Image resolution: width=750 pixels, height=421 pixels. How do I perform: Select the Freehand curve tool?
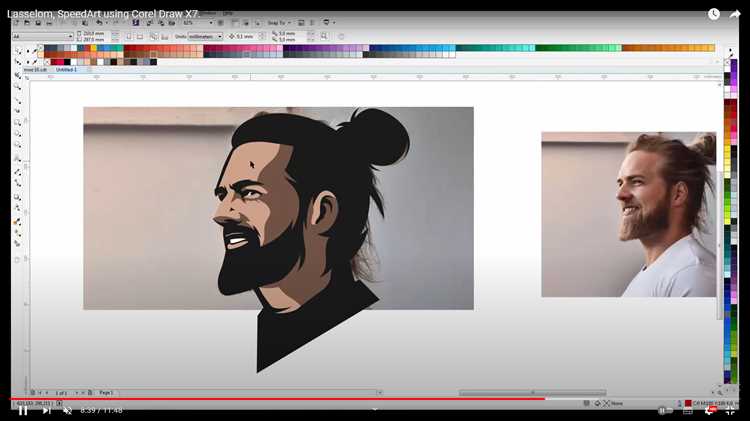[x=18, y=100]
